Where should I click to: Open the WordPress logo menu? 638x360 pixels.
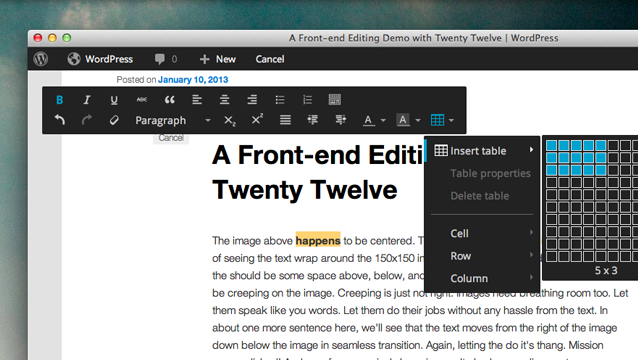pos(41,59)
